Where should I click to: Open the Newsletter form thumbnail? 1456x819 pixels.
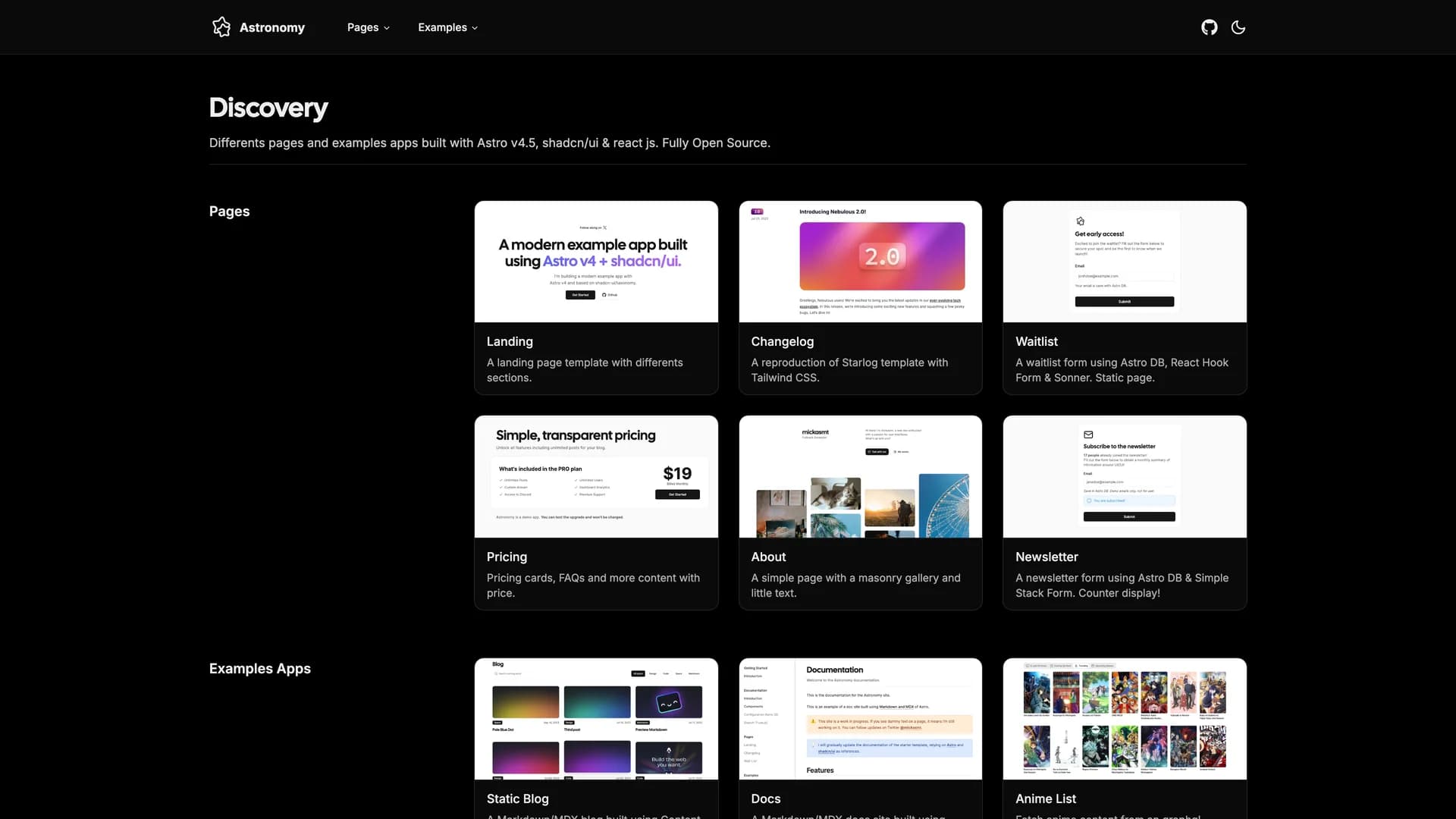click(x=1124, y=476)
